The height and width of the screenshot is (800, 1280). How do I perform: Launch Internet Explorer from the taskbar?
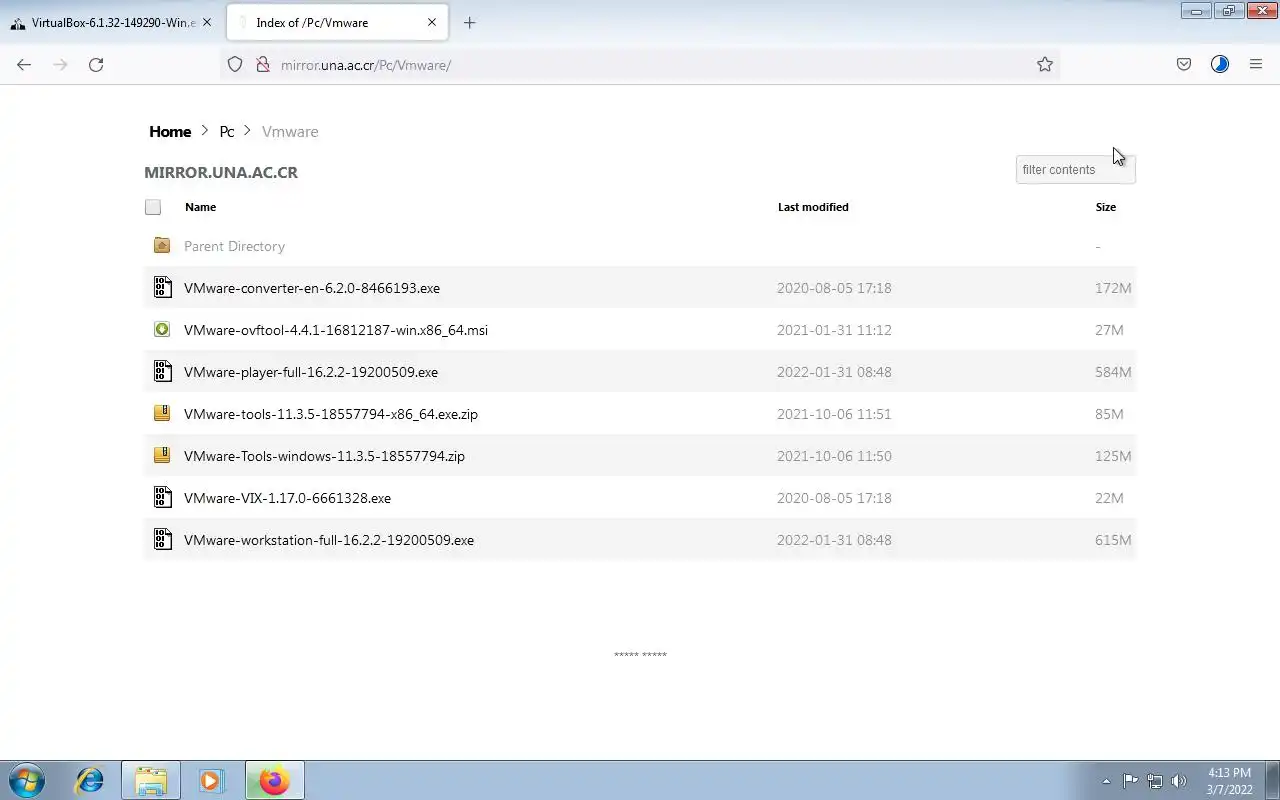click(x=90, y=781)
